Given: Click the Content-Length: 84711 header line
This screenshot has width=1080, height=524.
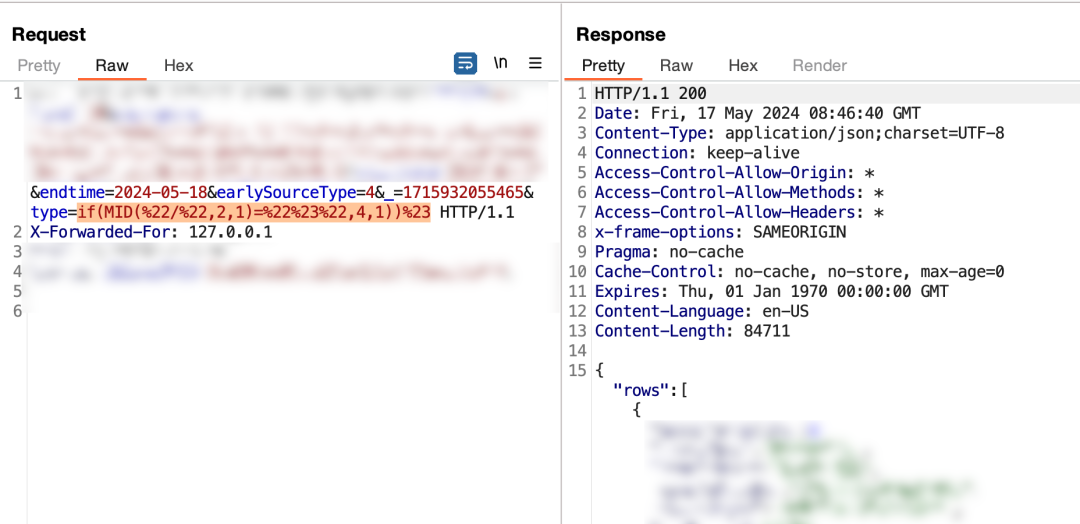Looking at the screenshot, I should [692, 331].
